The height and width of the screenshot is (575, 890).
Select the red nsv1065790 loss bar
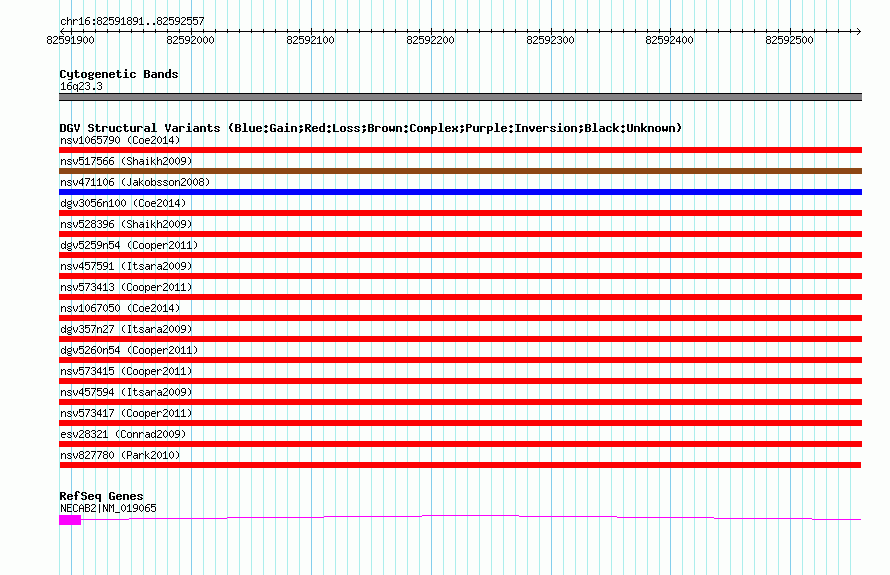pos(460,150)
